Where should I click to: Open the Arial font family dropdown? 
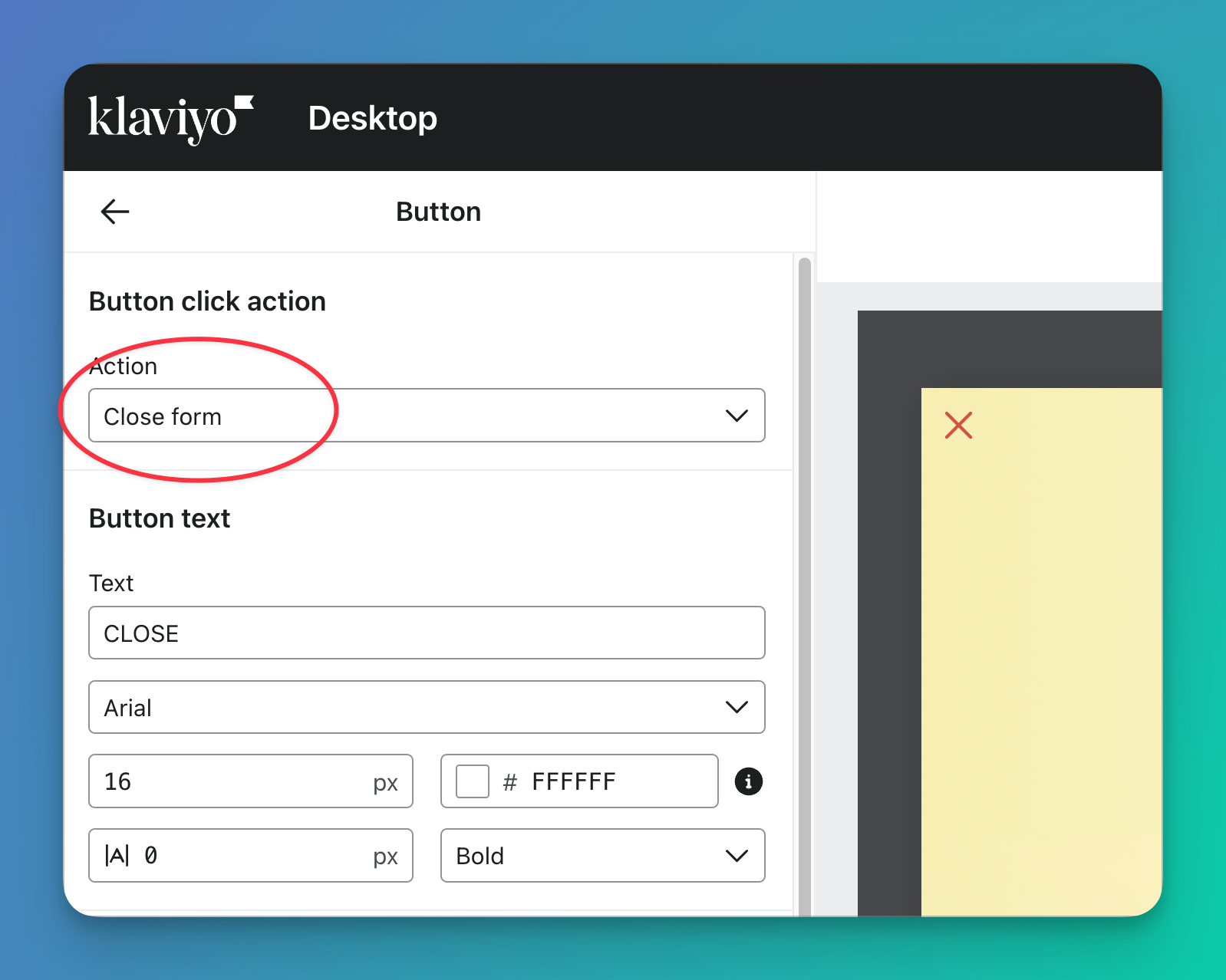point(427,707)
